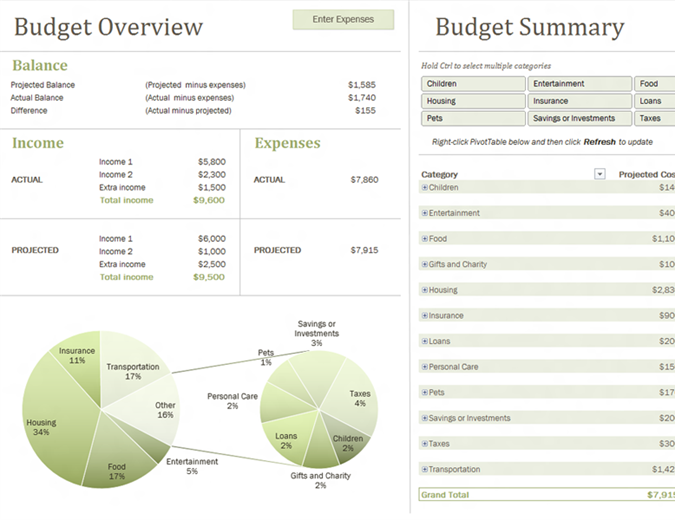Click the Grand Total row label
Image resolution: width=675 pixels, height=520 pixels.
tap(447, 494)
